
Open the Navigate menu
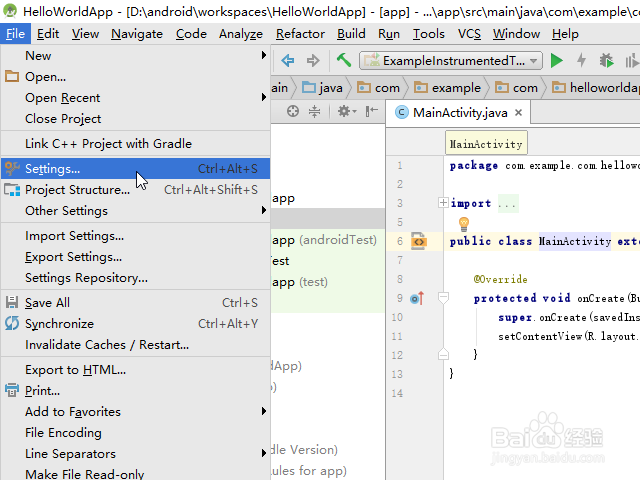[137, 34]
